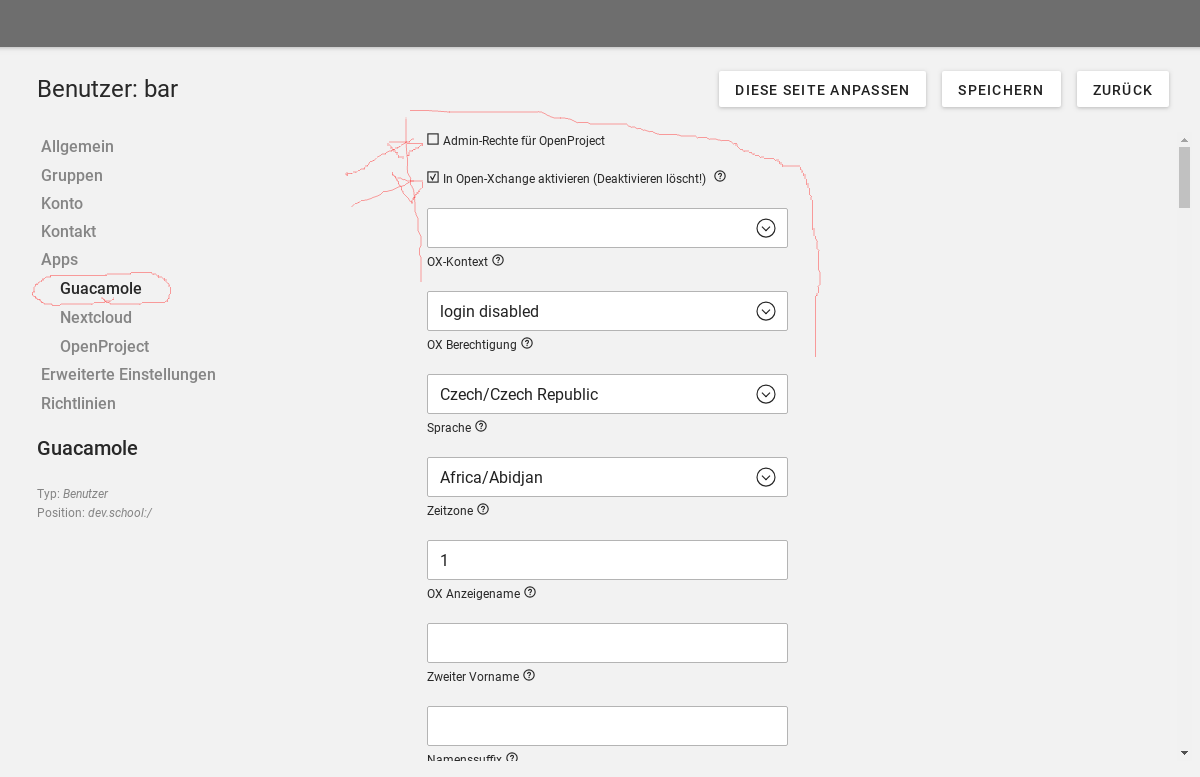
Task: Show help for Zeitzone field
Action: click(483, 510)
